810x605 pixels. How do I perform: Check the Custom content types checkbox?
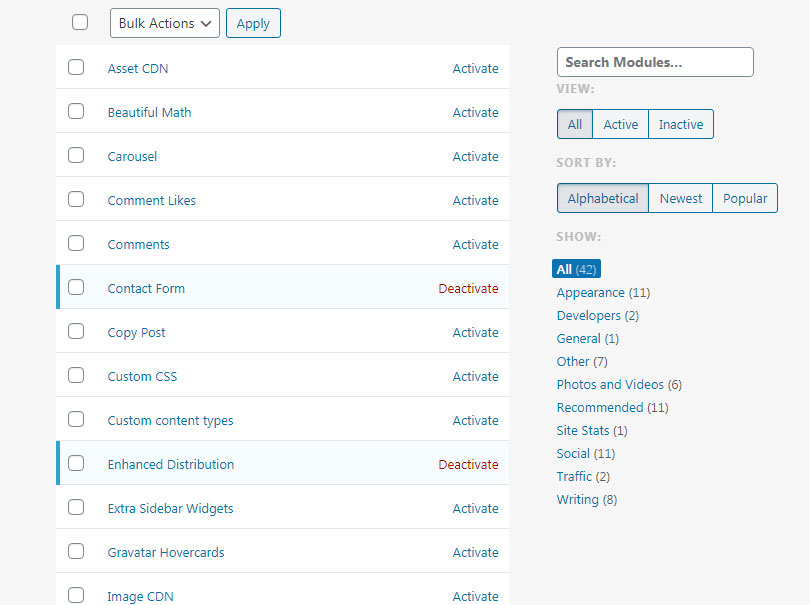76,419
